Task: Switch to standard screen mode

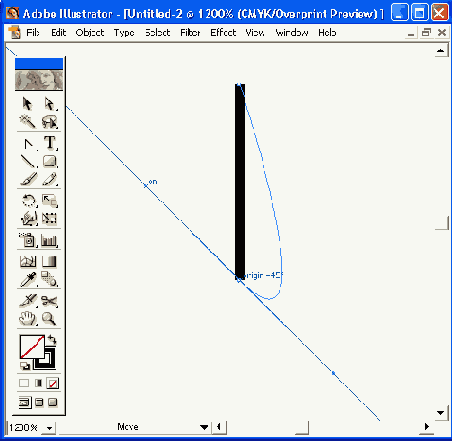Action: (x=25, y=403)
